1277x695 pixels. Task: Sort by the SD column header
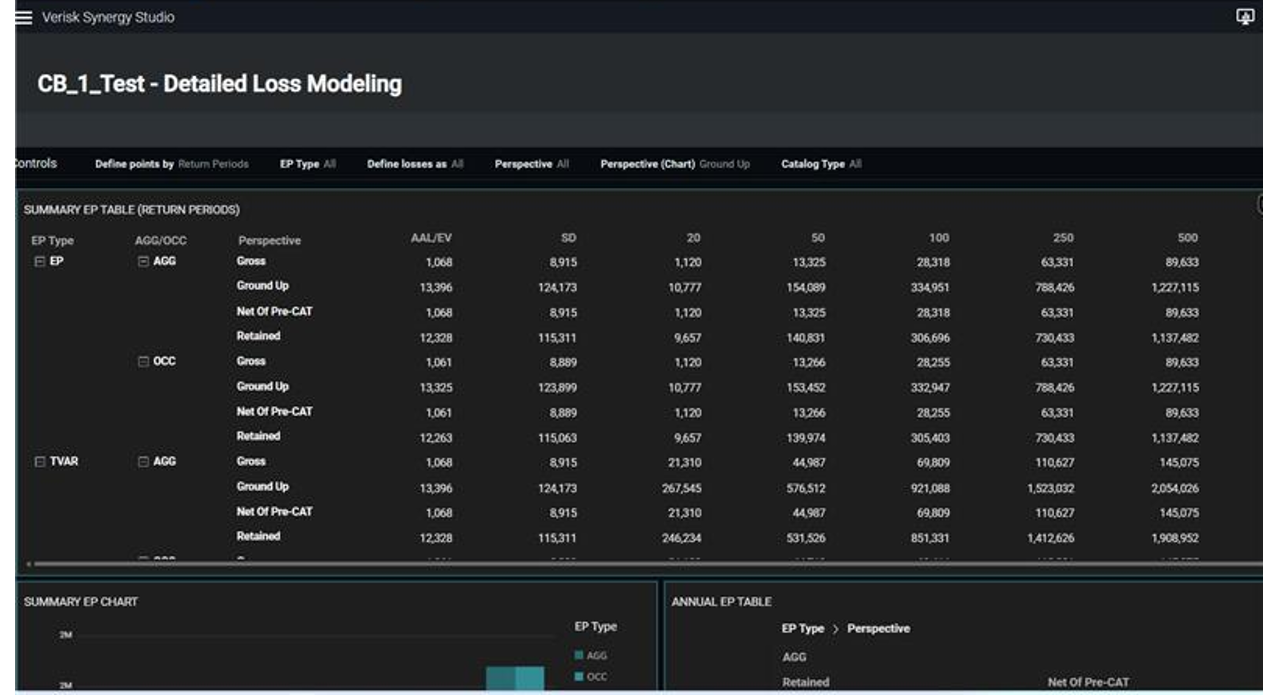570,238
